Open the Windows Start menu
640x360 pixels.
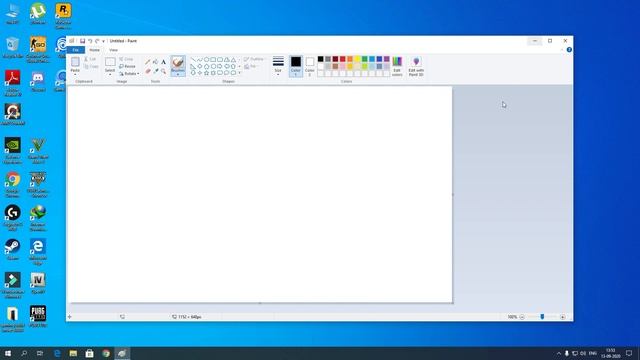point(8,353)
